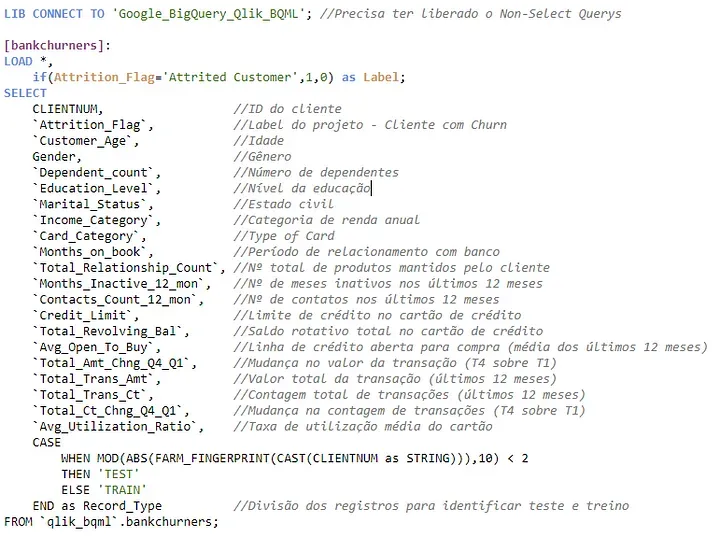The width and height of the screenshot is (720, 537).
Task: Click the `Attrition_Flag` field in SELECT list
Action: pyautogui.click(x=93, y=125)
